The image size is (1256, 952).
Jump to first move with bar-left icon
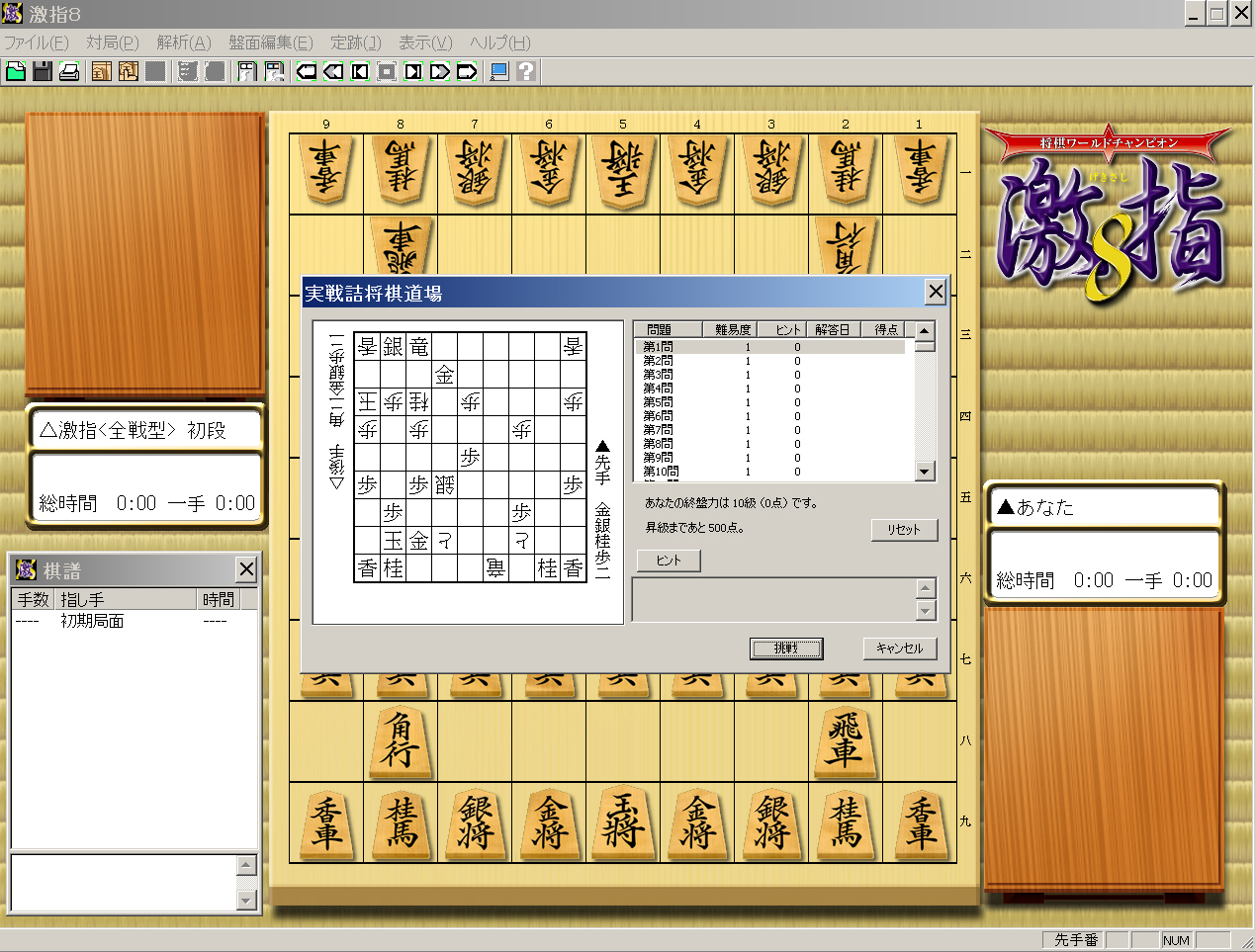click(x=360, y=71)
